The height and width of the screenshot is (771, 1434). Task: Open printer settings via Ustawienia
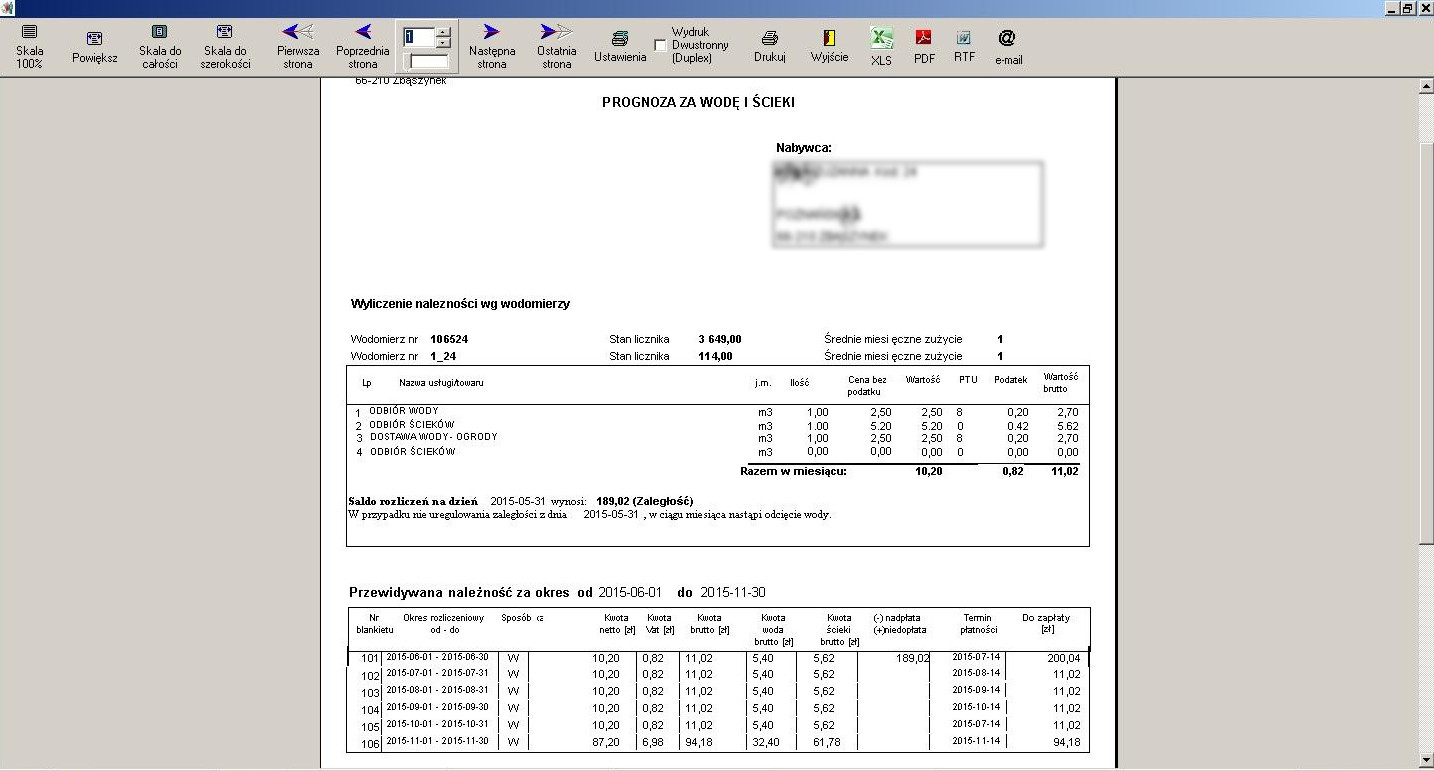pyautogui.click(x=620, y=47)
